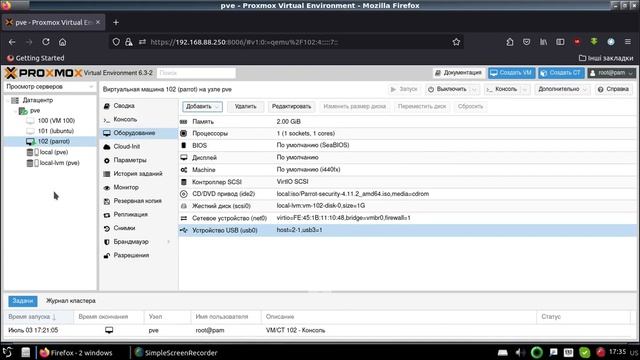Switch to the Cluster log tab
The width and height of the screenshot is (640, 360).
click(x=71, y=301)
